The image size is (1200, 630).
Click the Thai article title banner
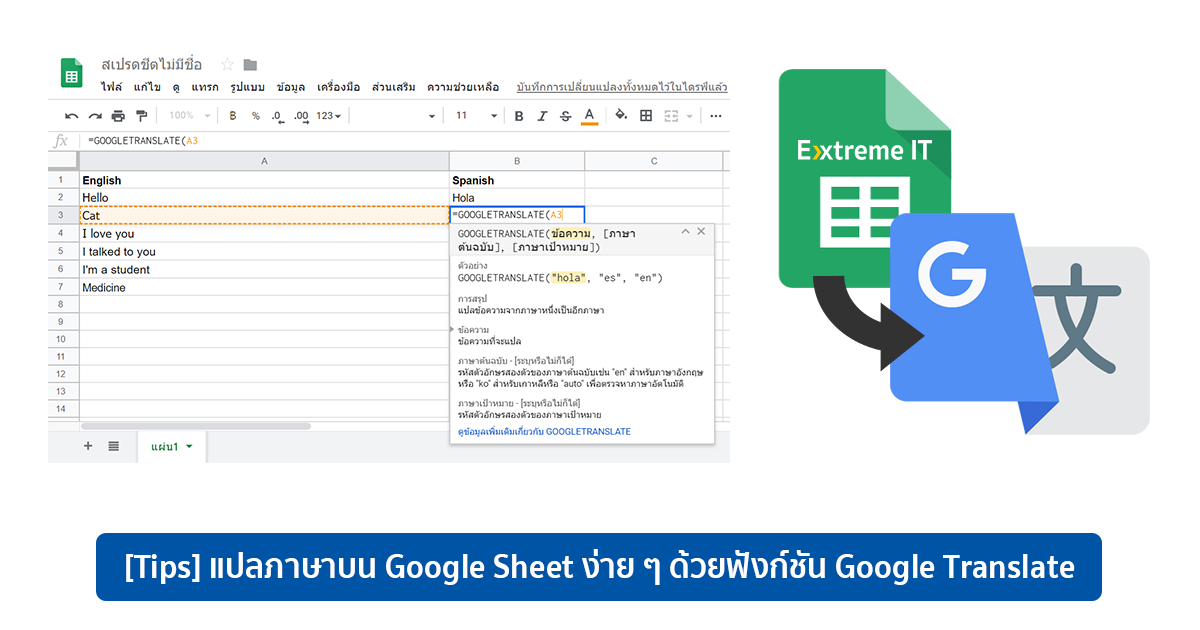pyautogui.click(x=599, y=567)
